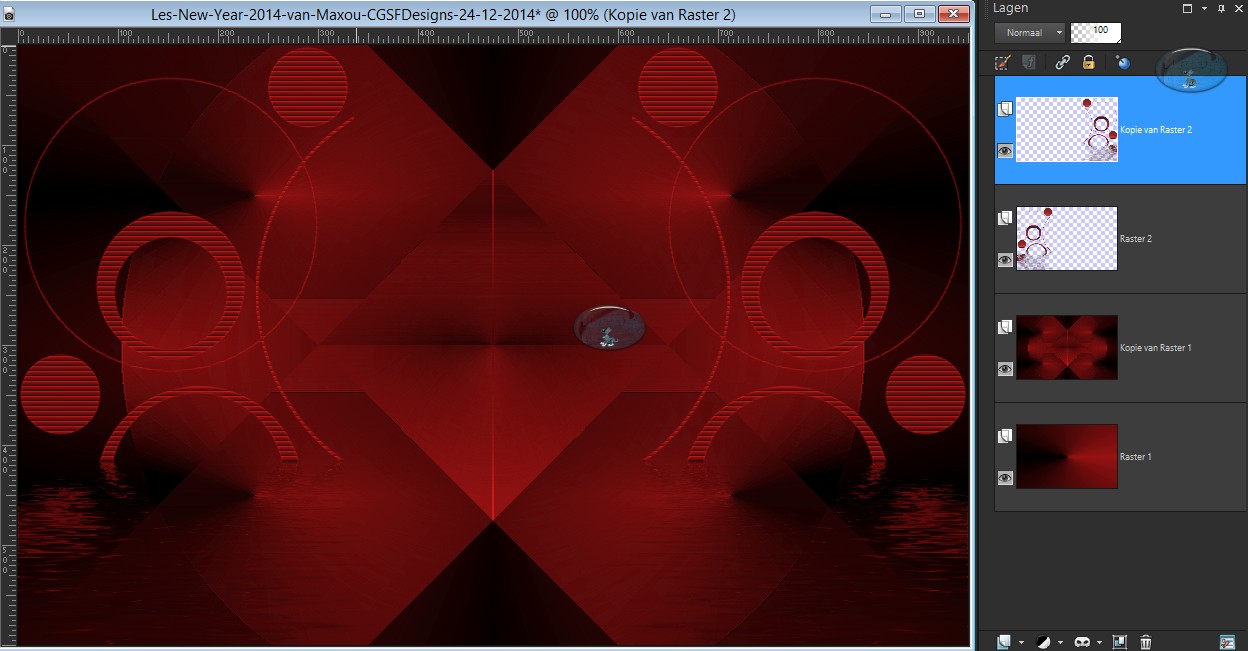Screen dimensions: 1248x651
Task: Maximize the image document window
Action: [x=920, y=14]
